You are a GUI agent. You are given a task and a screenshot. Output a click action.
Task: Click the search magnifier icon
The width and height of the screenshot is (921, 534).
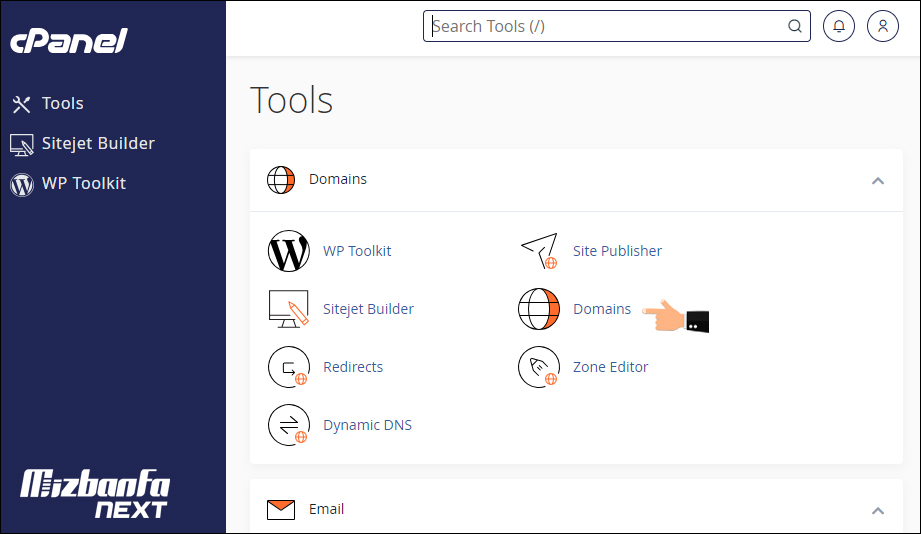point(795,26)
